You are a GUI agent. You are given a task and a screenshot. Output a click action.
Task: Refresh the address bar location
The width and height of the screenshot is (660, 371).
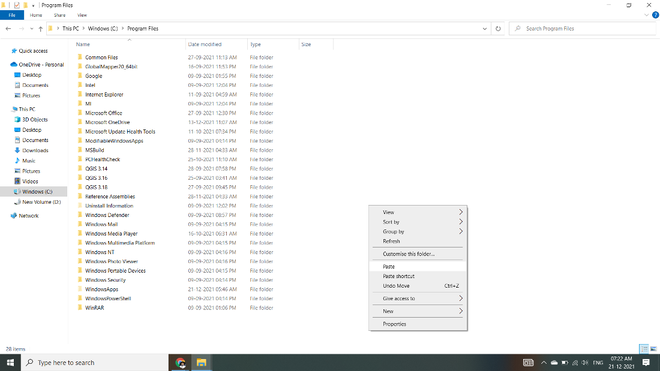(x=498, y=29)
